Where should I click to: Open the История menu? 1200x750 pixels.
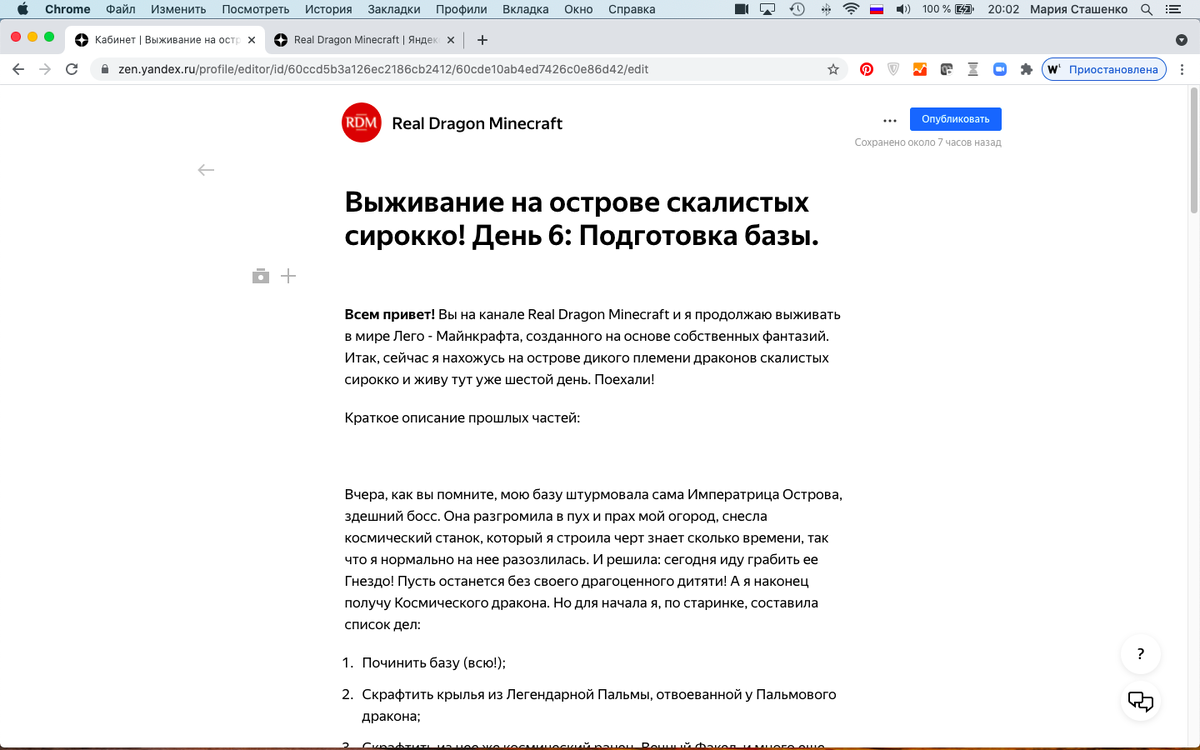(x=328, y=9)
